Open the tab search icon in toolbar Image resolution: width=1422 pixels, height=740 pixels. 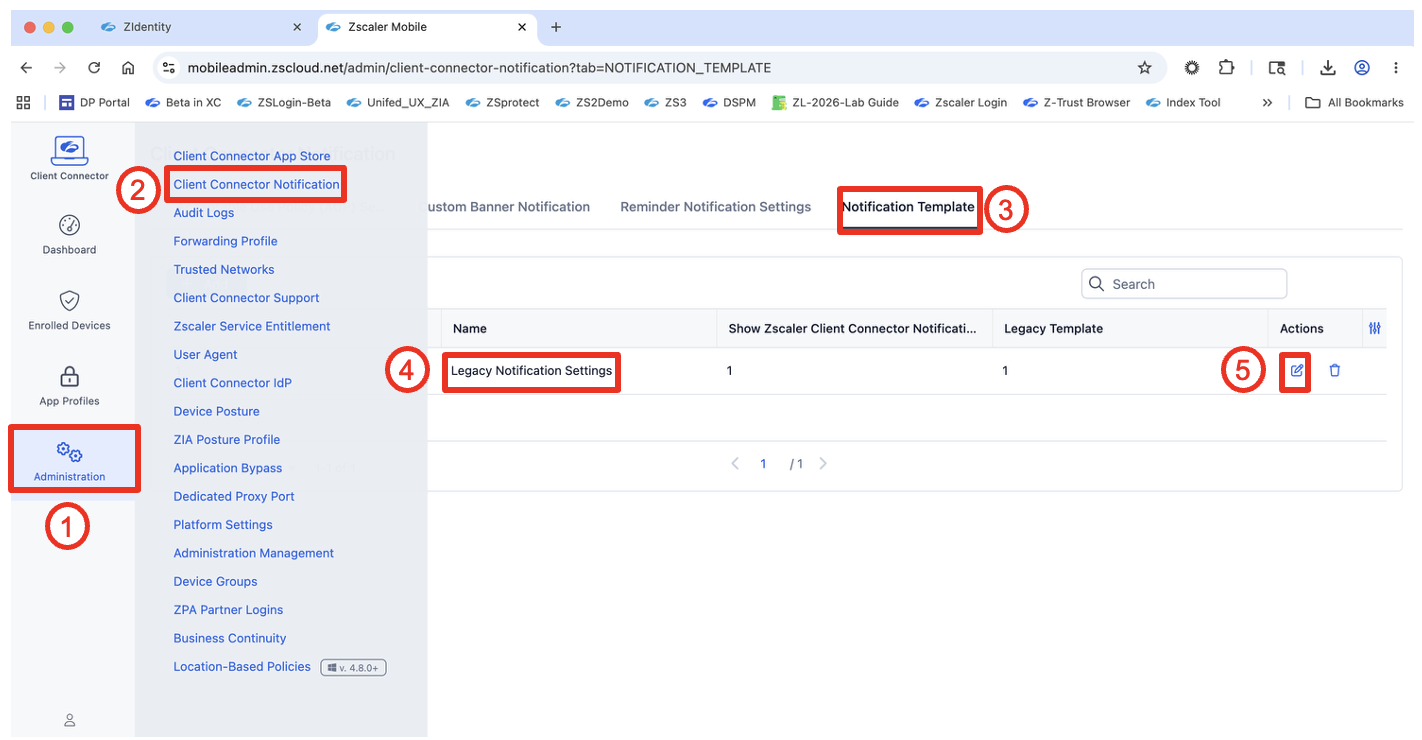pyautogui.click(x=1277, y=68)
